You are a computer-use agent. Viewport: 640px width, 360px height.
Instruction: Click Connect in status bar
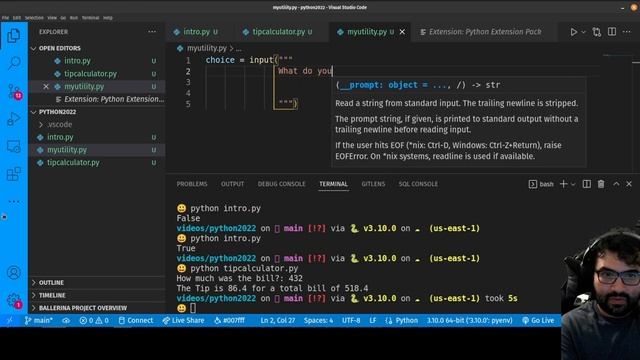[136, 320]
